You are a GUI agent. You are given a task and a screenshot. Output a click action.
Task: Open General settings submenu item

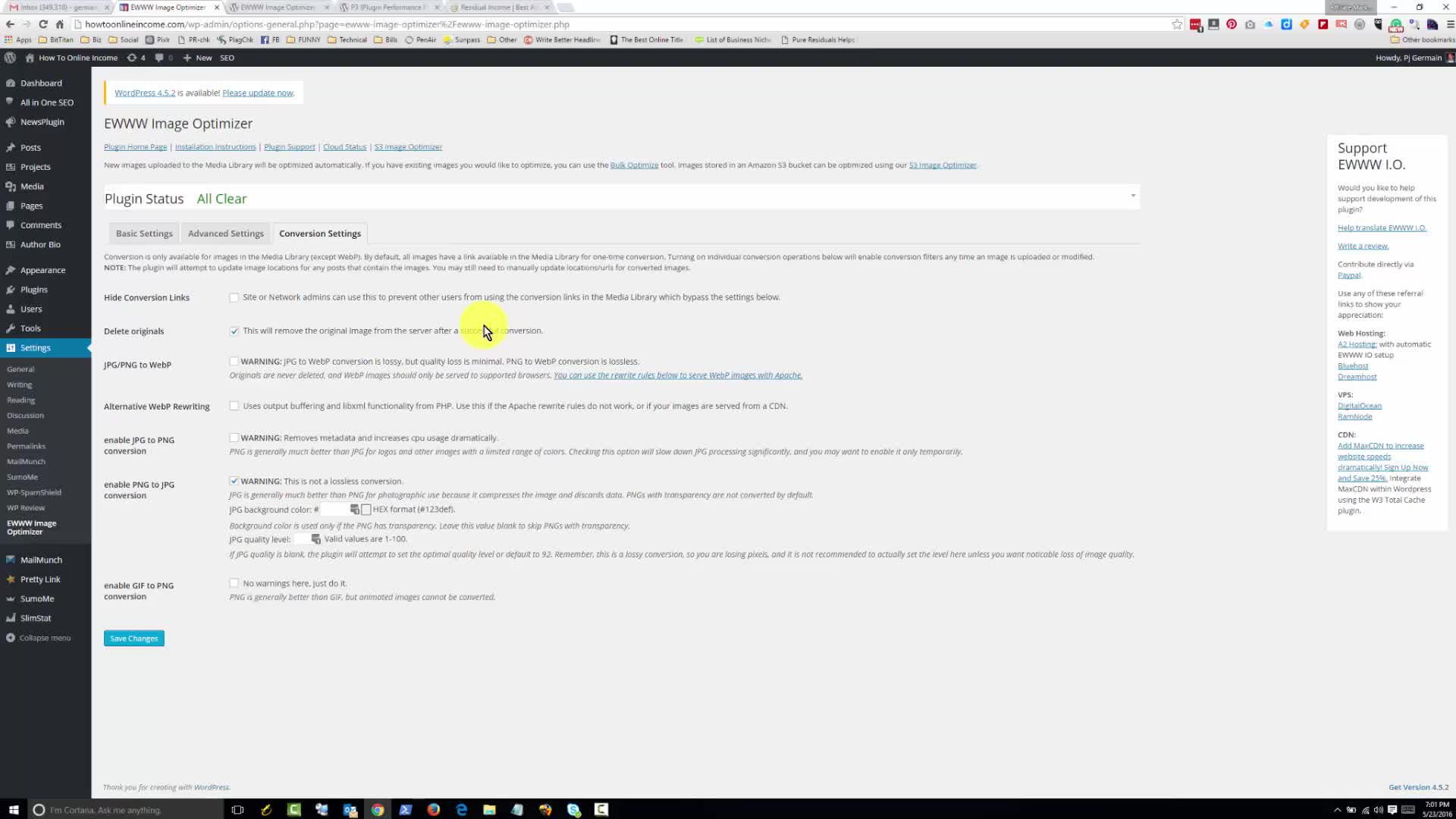(x=20, y=369)
